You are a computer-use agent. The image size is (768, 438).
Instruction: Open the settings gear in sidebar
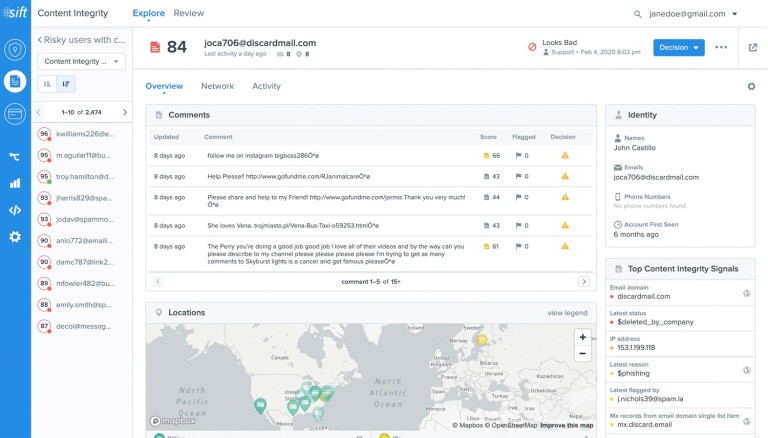tap(15, 237)
